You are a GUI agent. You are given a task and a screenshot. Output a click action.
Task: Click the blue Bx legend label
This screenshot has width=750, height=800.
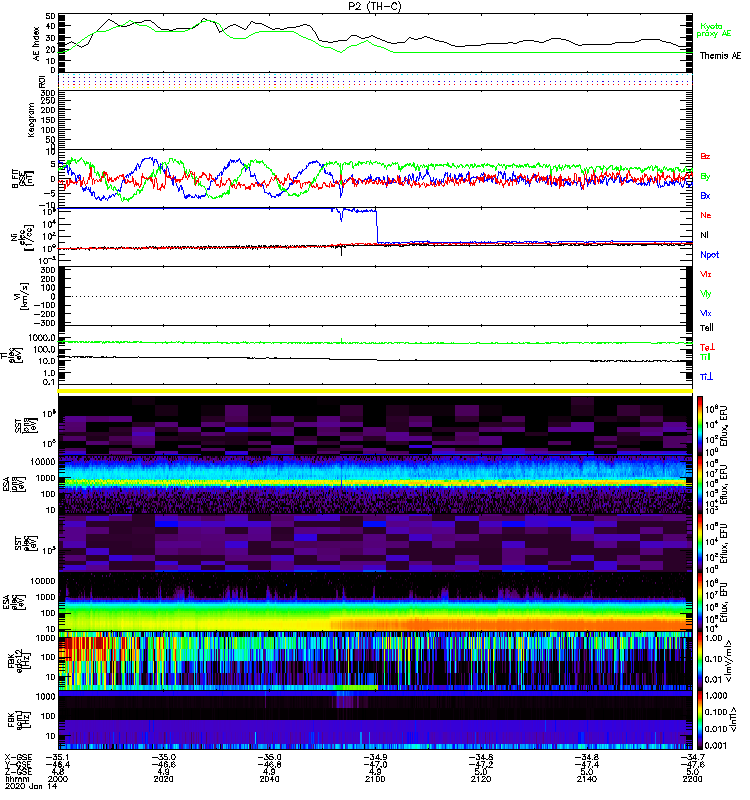click(705, 195)
